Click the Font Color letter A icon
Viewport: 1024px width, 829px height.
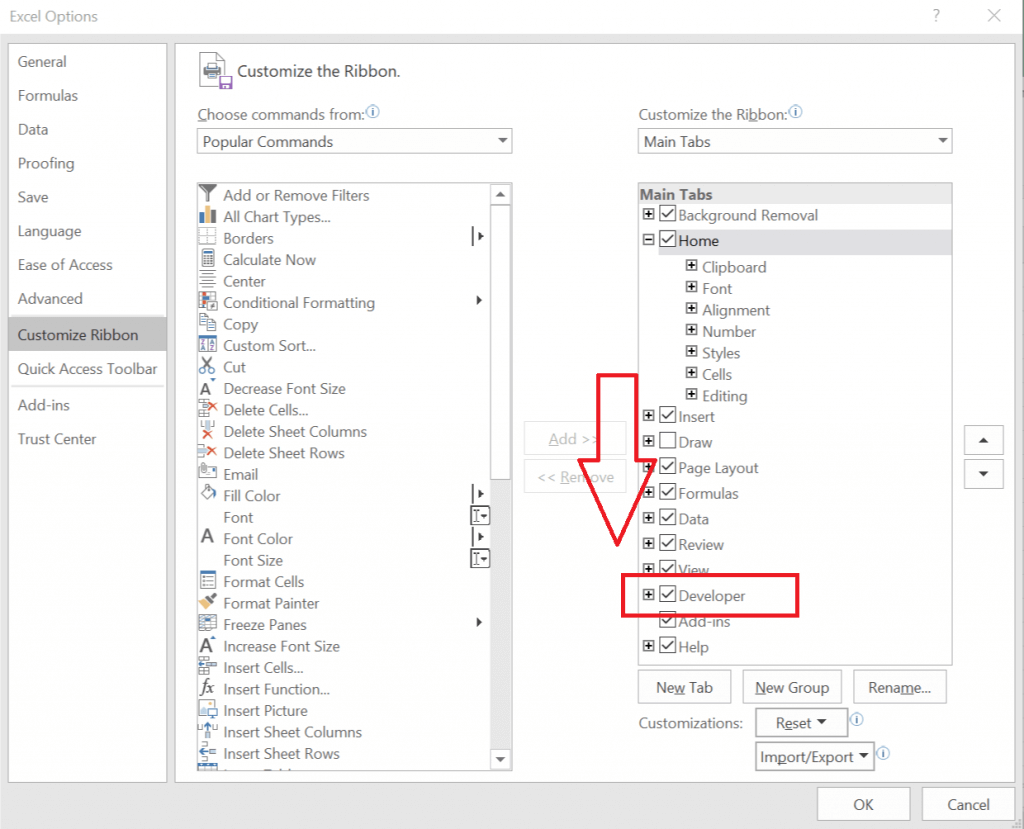pos(208,537)
